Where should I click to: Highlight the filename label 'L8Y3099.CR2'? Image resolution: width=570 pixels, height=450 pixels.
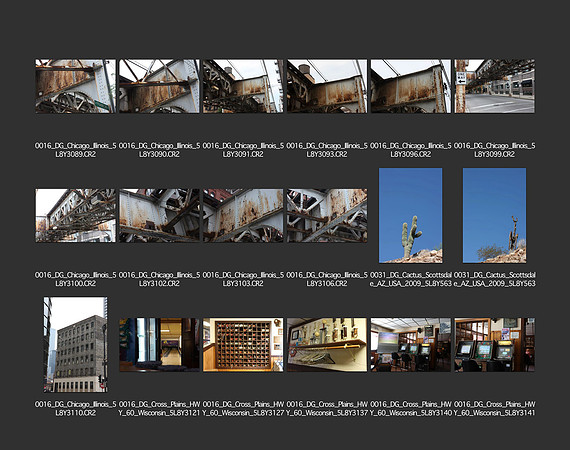pyautogui.click(x=494, y=154)
